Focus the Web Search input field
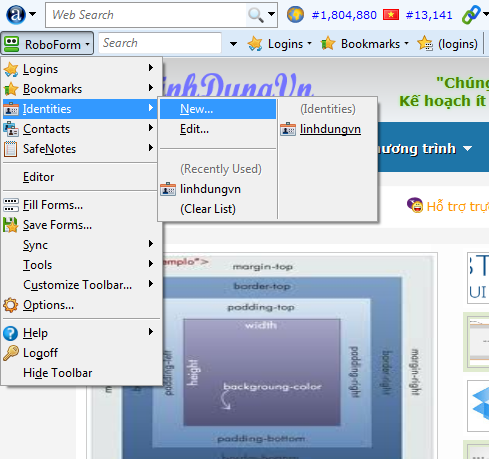Image resolution: width=489 pixels, height=459 pixels. click(146, 15)
